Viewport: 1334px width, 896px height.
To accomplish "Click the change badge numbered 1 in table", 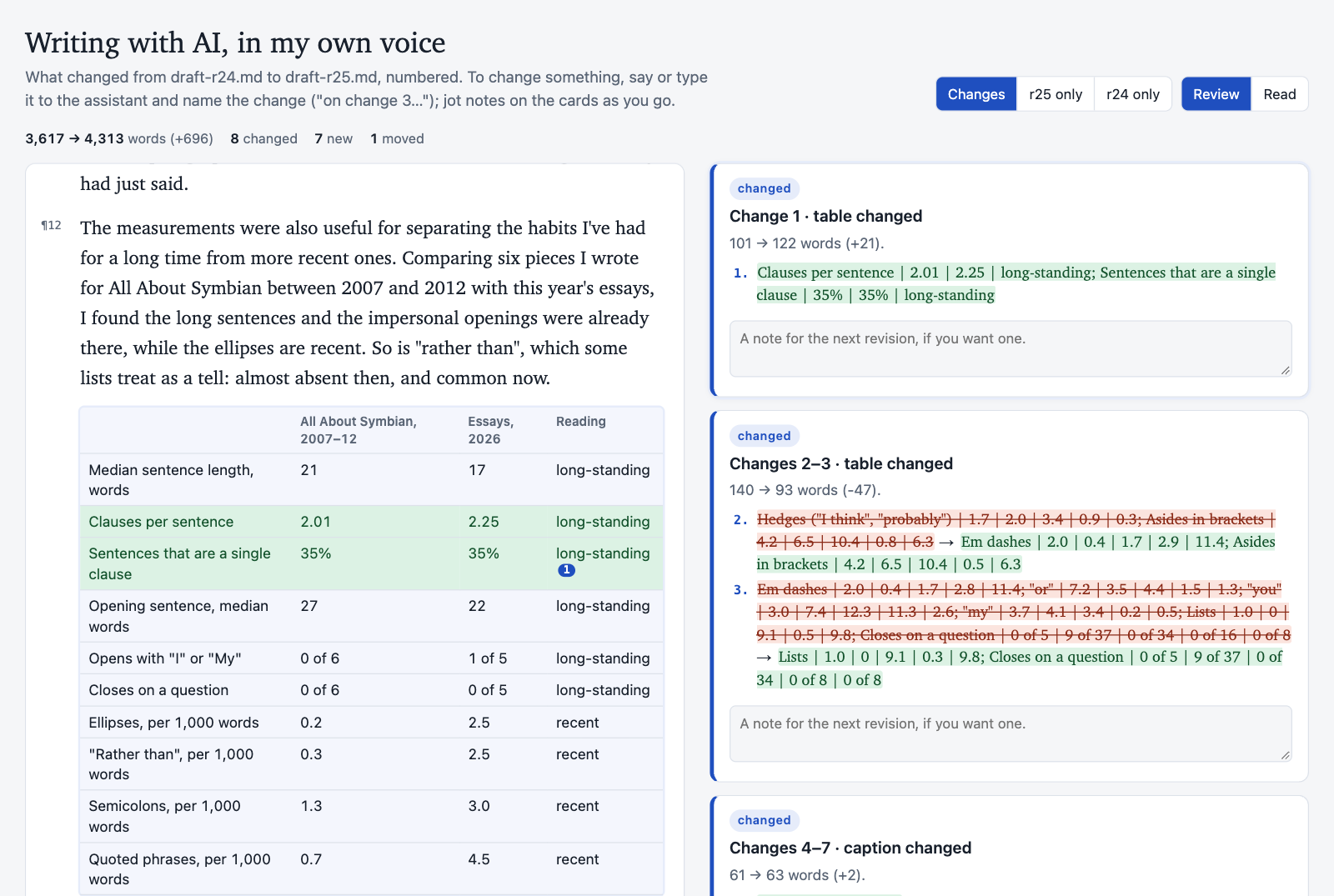I will point(566,570).
